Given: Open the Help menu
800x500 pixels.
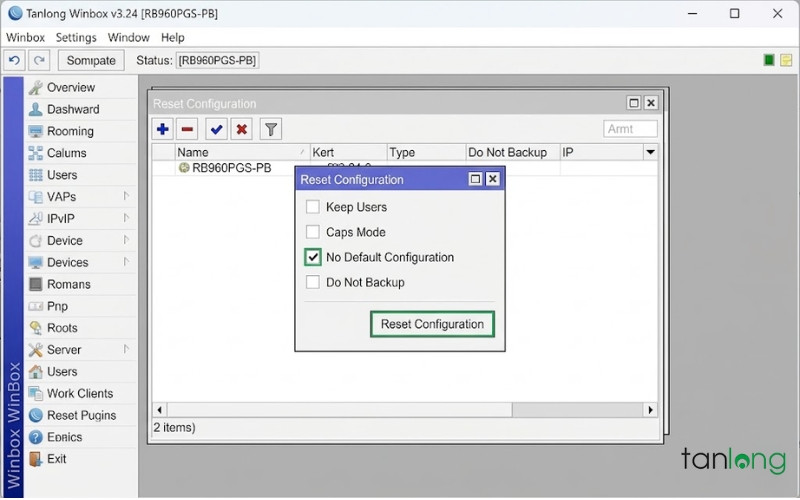Looking at the screenshot, I should pyautogui.click(x=172, y=37).
